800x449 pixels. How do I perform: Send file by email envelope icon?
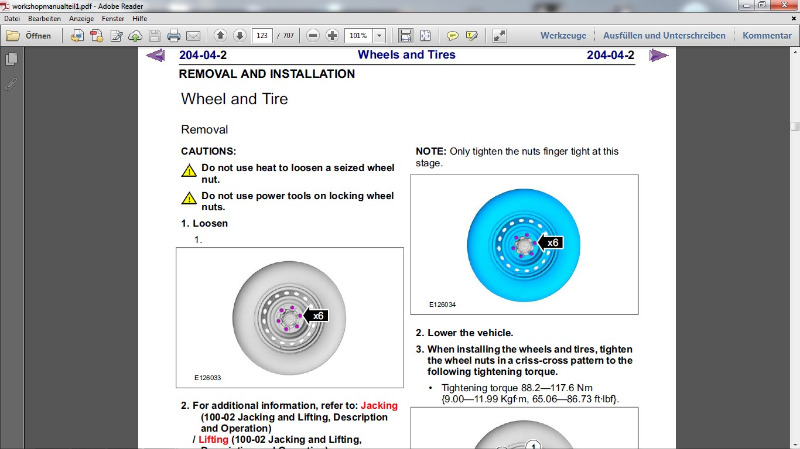coord(193,36)
